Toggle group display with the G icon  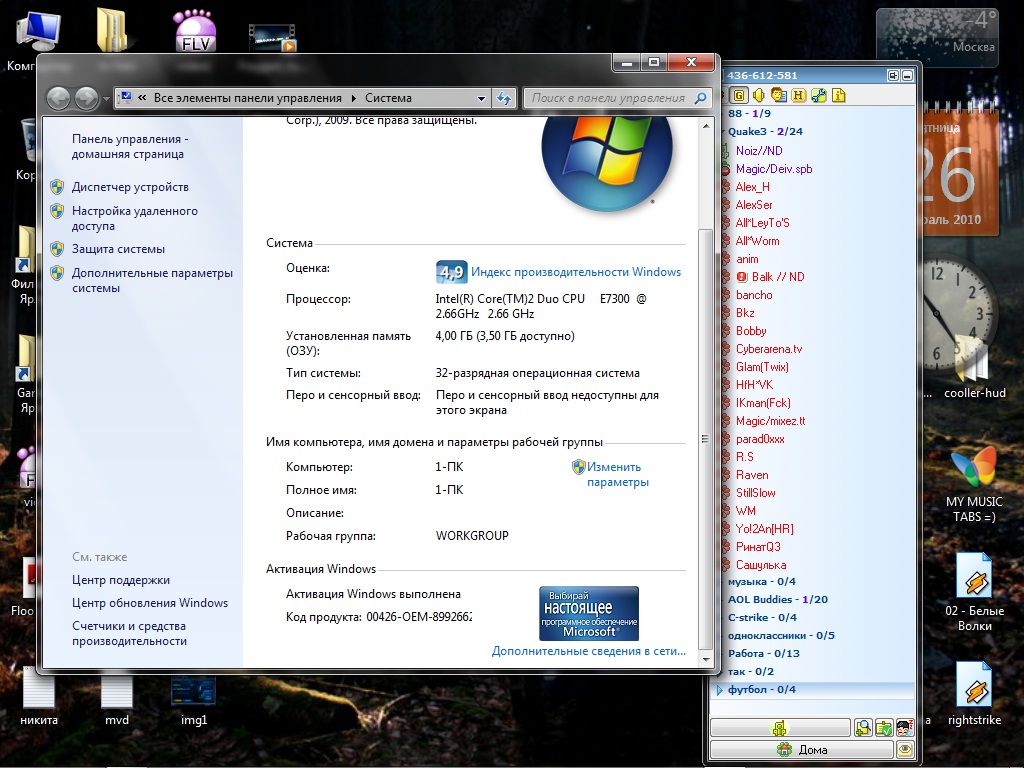(739, 96)
